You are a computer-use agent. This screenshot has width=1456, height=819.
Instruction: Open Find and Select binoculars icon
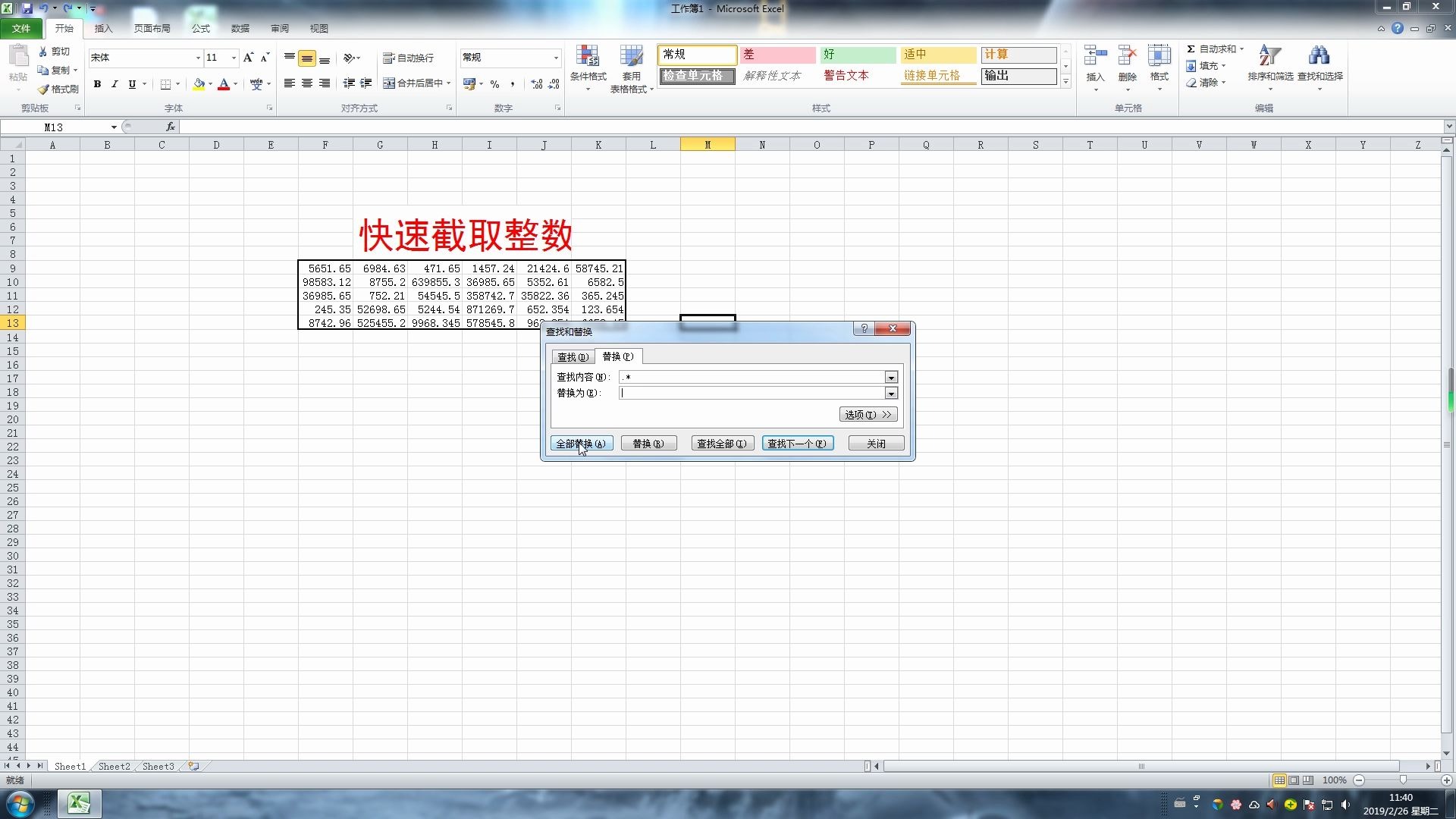[1319, 56]
